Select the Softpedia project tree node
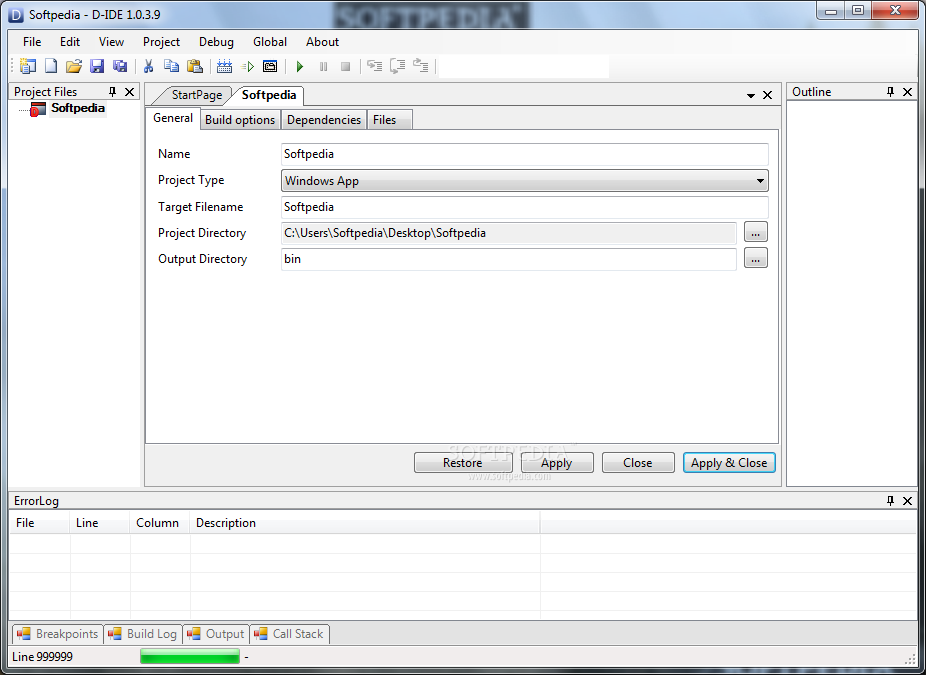 tap(77, 108)
